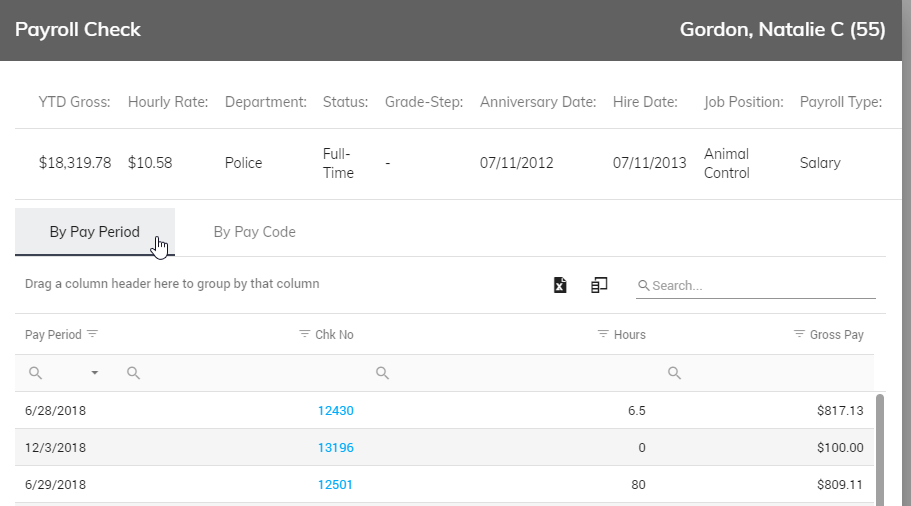Click the Hours header filter icon

click(603, 334)
